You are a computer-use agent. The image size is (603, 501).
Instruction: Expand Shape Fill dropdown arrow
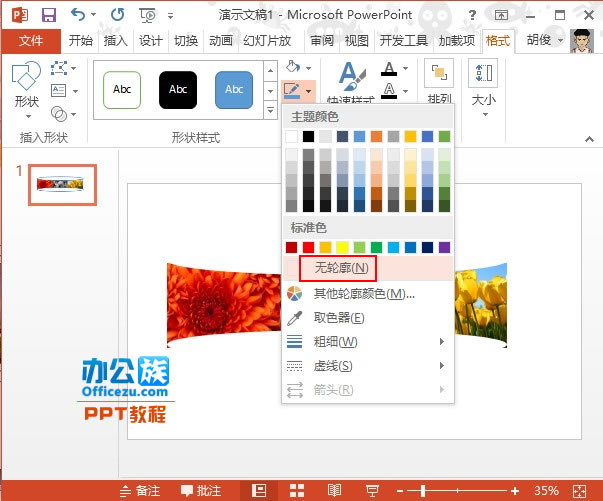pos(308,68)
